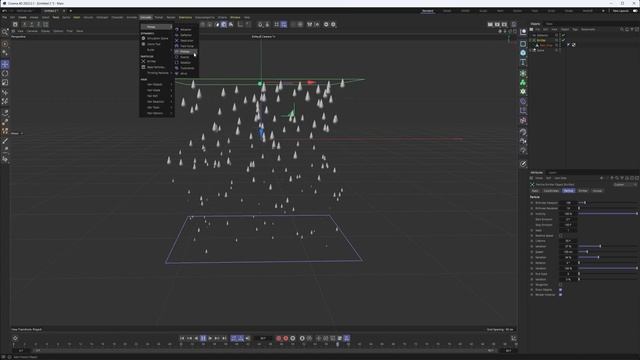Click the Birthrate Editor value field
This screenshot has width=640, height=360.
click(568, 203)
